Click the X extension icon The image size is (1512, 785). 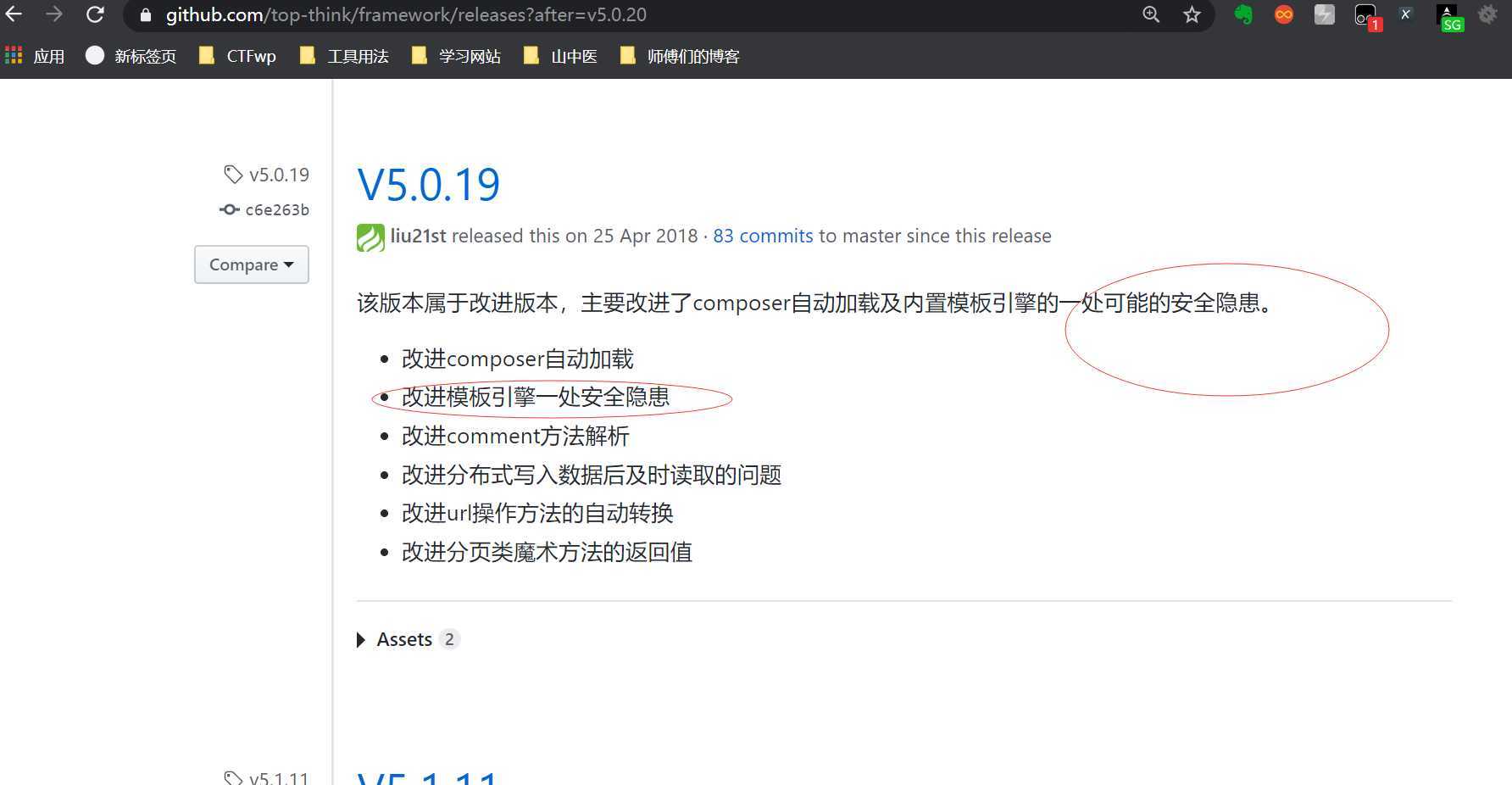click(1405, 14)
